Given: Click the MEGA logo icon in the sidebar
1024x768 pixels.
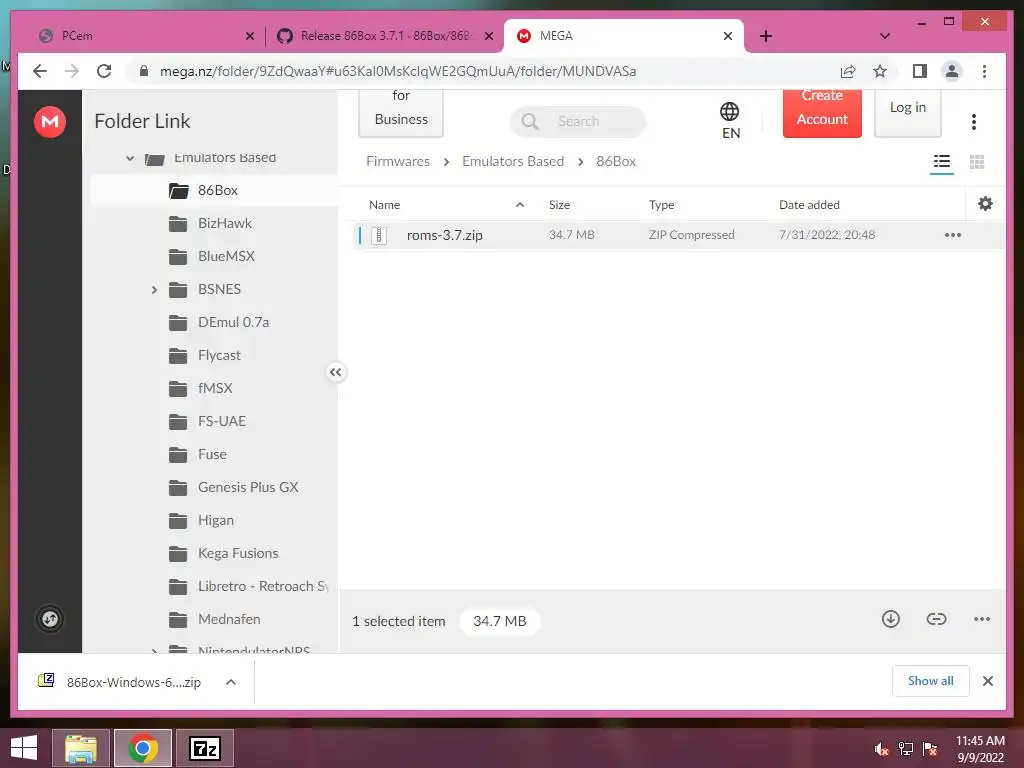Looking at the screenshot, I should (x=50, y=121).
